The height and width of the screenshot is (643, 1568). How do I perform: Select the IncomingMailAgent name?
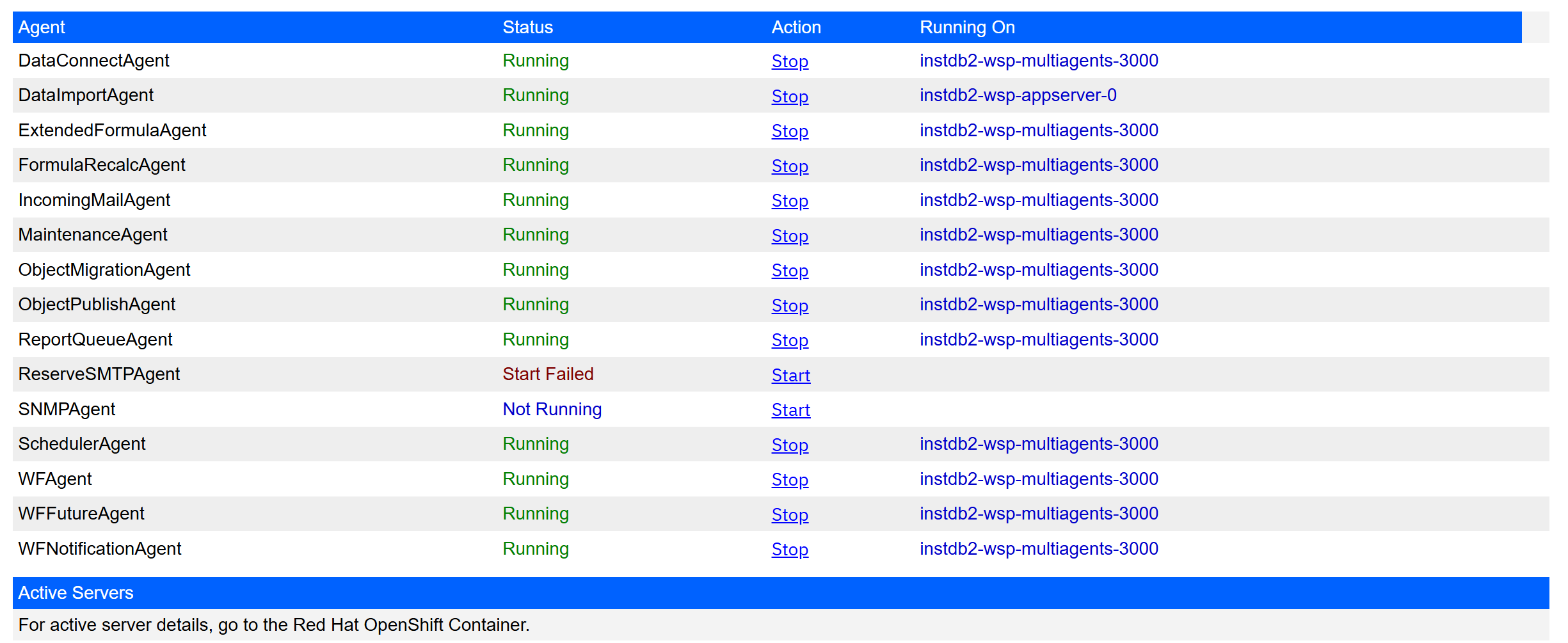pos(94,200)
